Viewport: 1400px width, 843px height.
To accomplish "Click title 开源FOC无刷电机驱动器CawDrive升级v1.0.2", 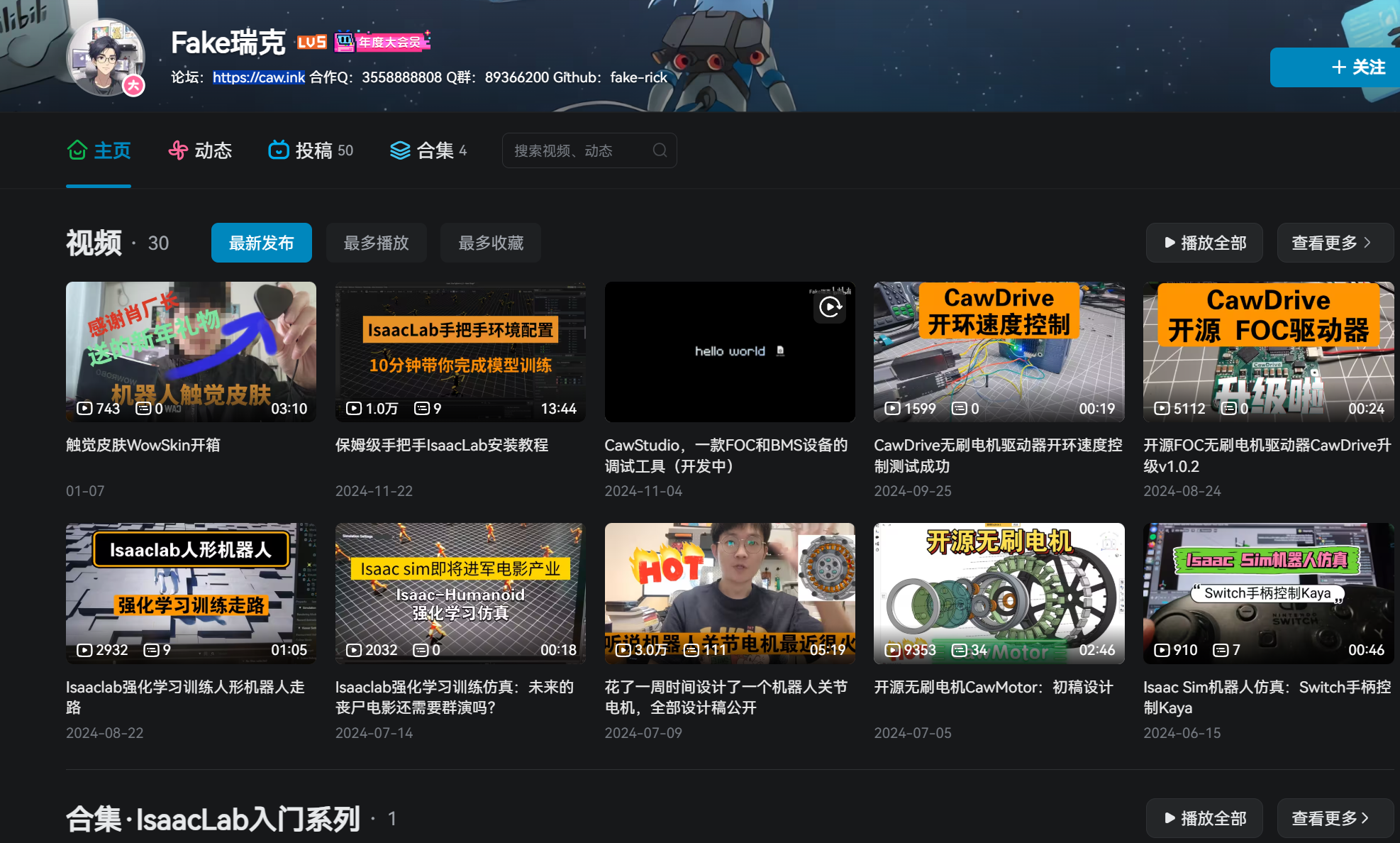I will (x=1267, y=456).
